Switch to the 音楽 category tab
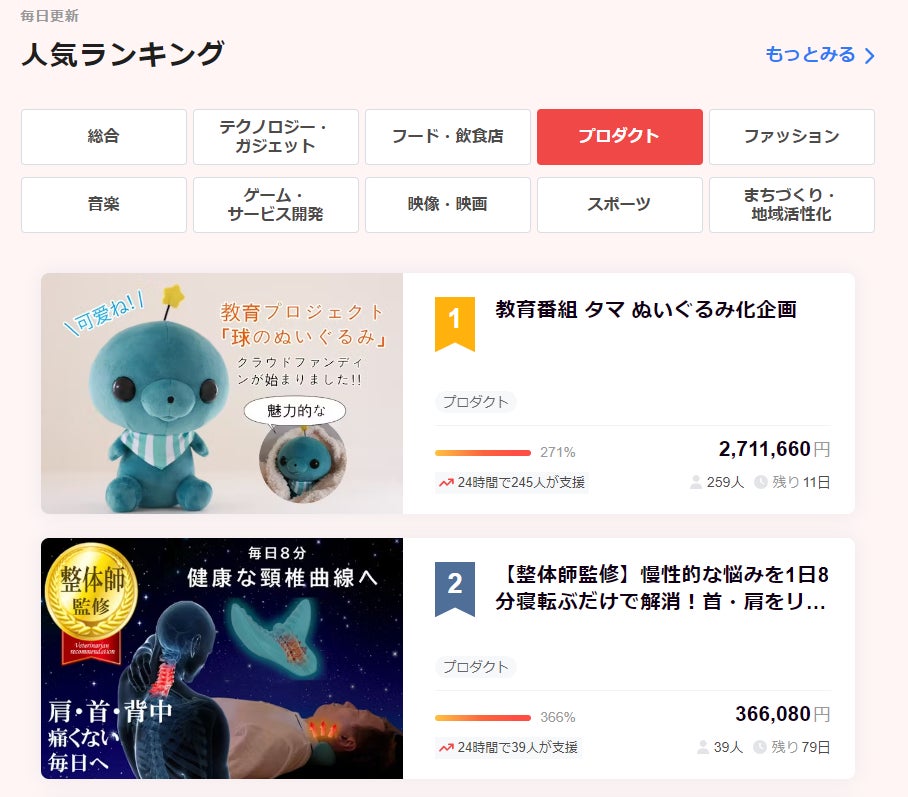Screen dimensions: 908x797 (x=104, y=205)
